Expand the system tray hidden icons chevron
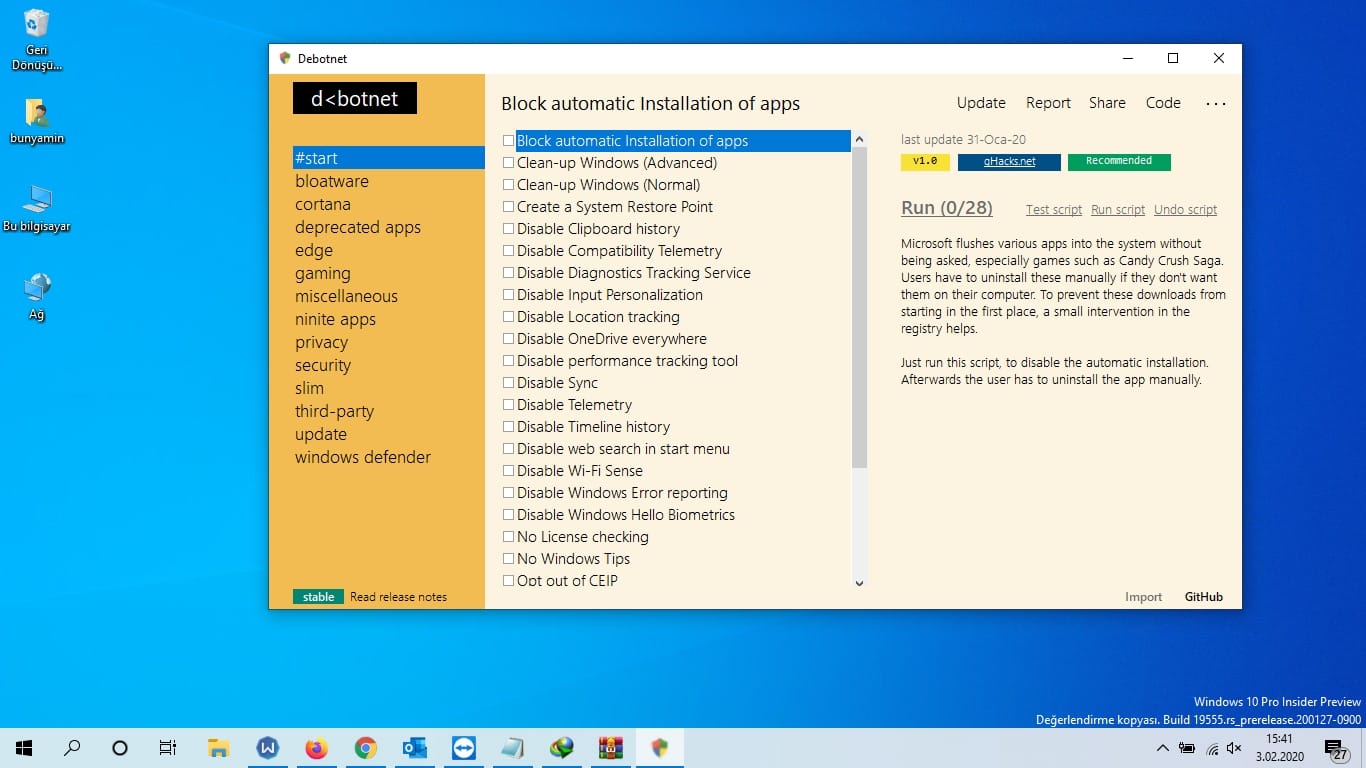 tap(1162, 748)
